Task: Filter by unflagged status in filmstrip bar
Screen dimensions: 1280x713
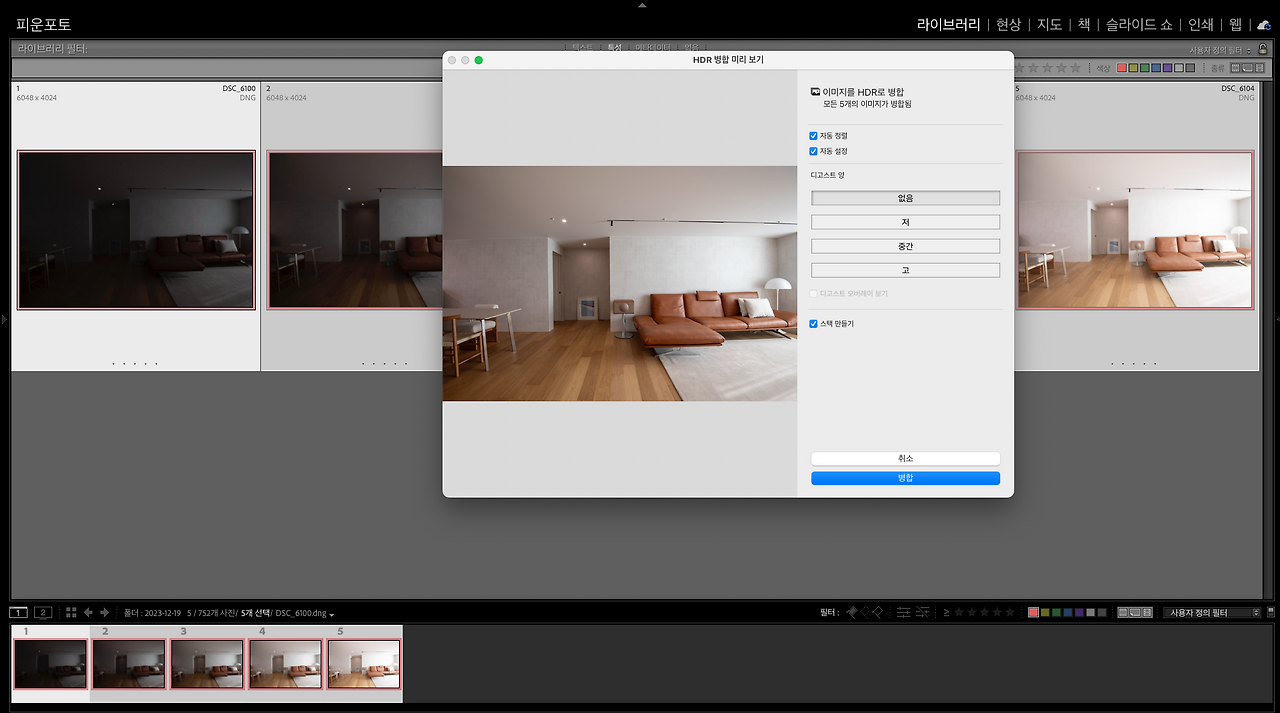Action: pyautogui.click(x=865, y=612)
